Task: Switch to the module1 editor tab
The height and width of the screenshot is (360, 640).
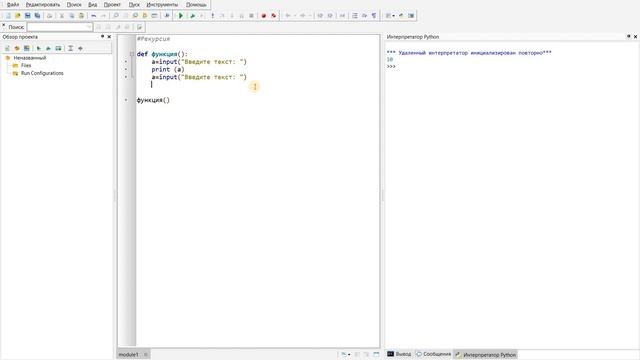Action: click(x=128, y=355)
